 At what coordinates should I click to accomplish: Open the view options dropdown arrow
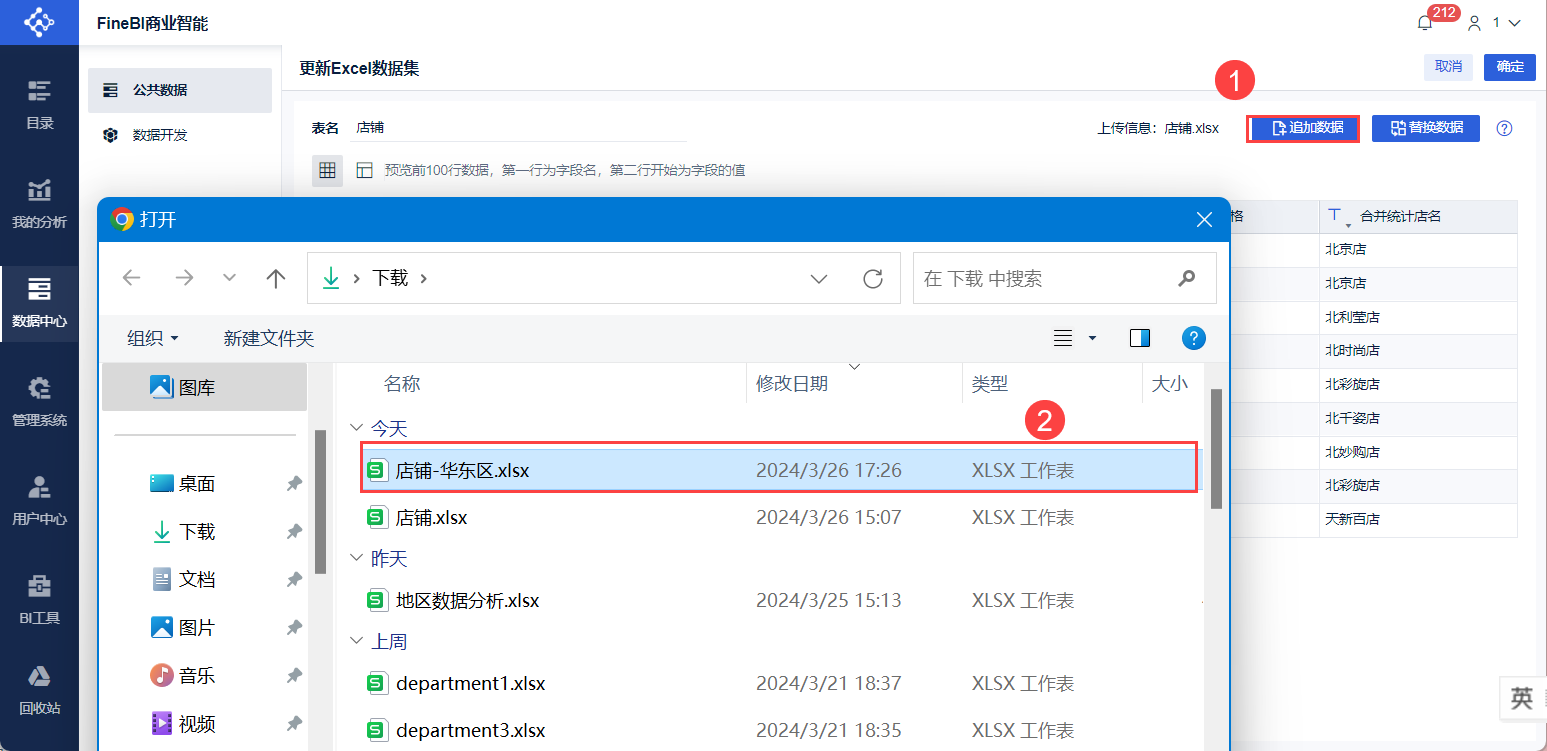tap(1092, 338)
